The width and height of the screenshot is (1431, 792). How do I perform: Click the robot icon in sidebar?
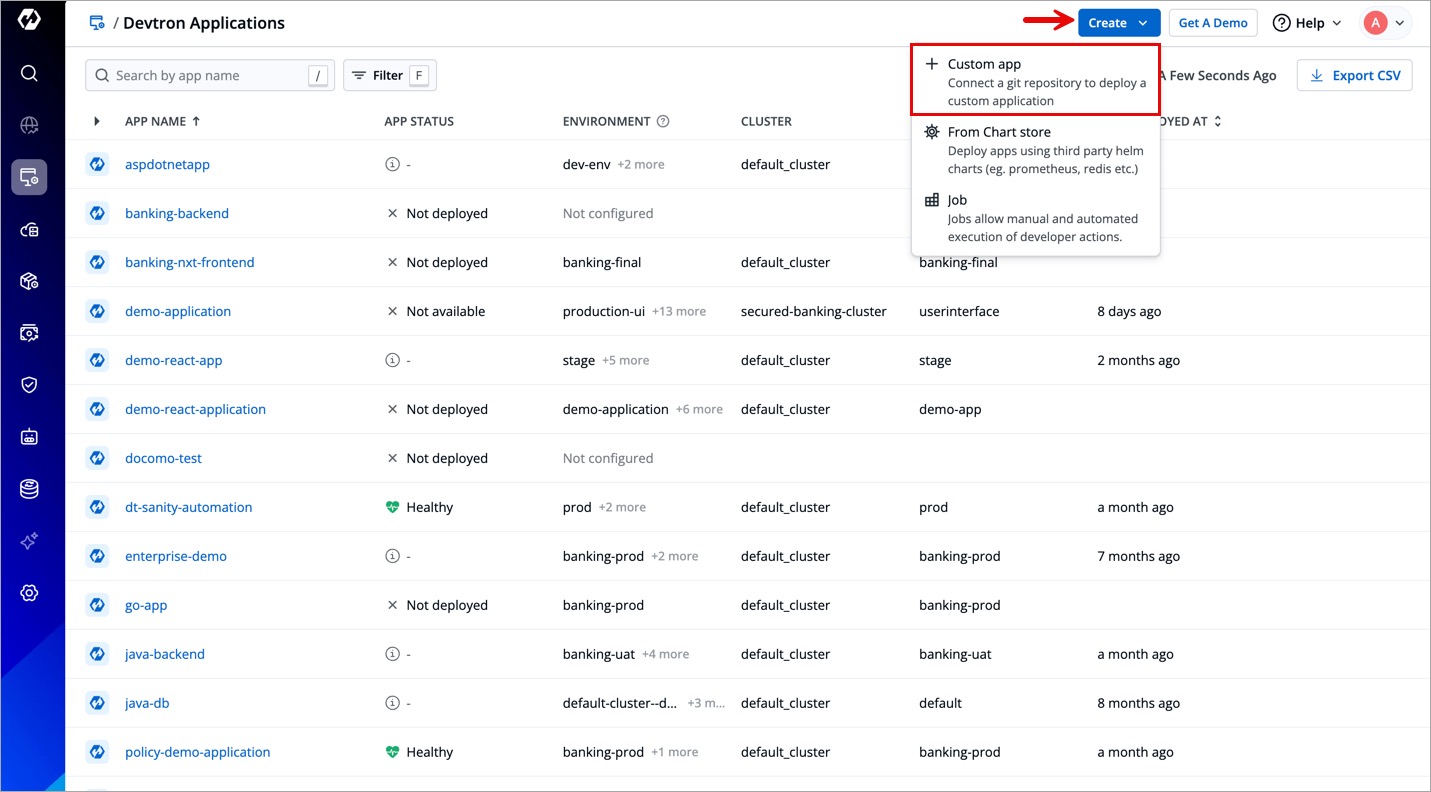29,437
